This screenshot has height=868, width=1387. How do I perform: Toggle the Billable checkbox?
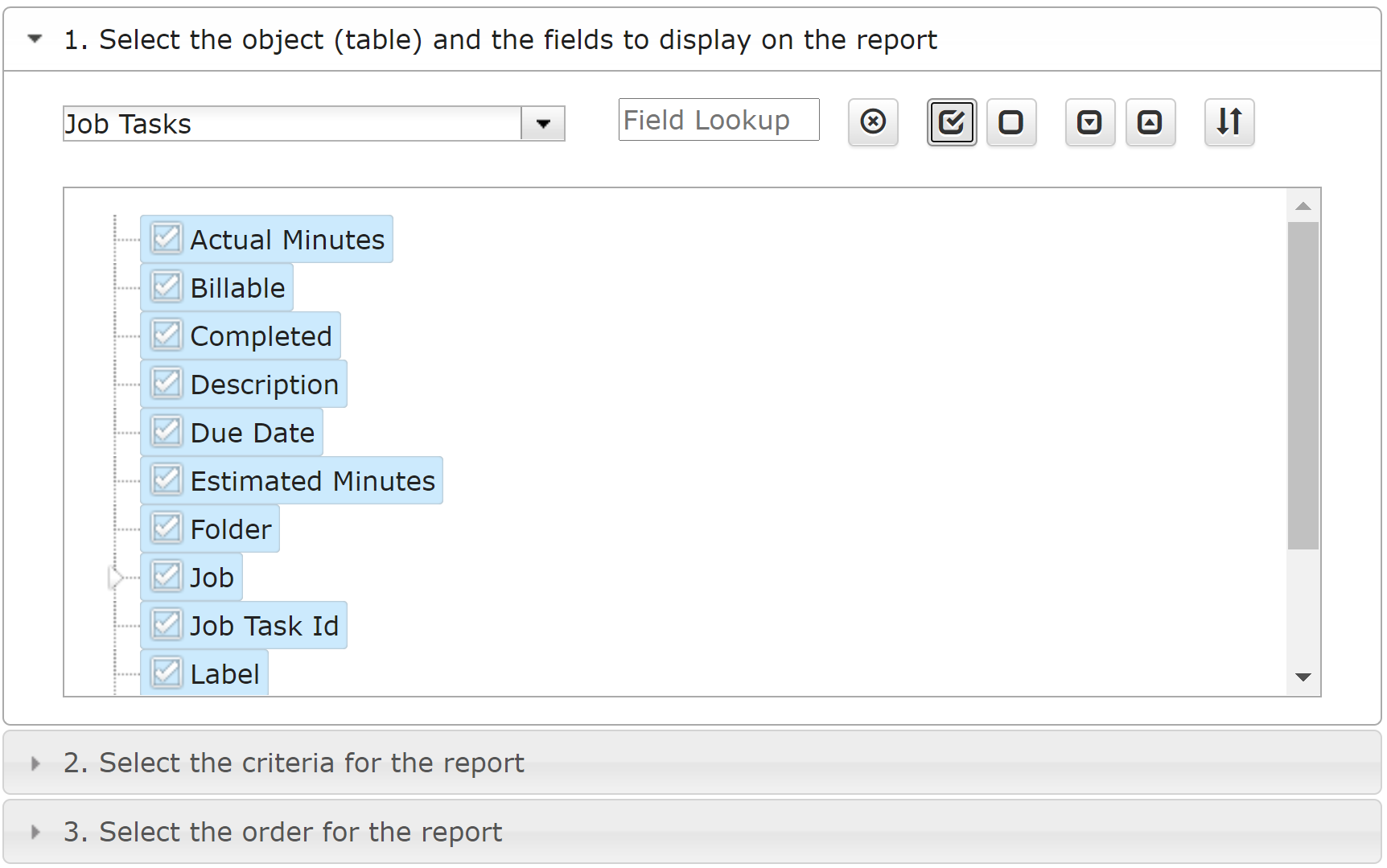pyautogui.click(x=166, y=286)
